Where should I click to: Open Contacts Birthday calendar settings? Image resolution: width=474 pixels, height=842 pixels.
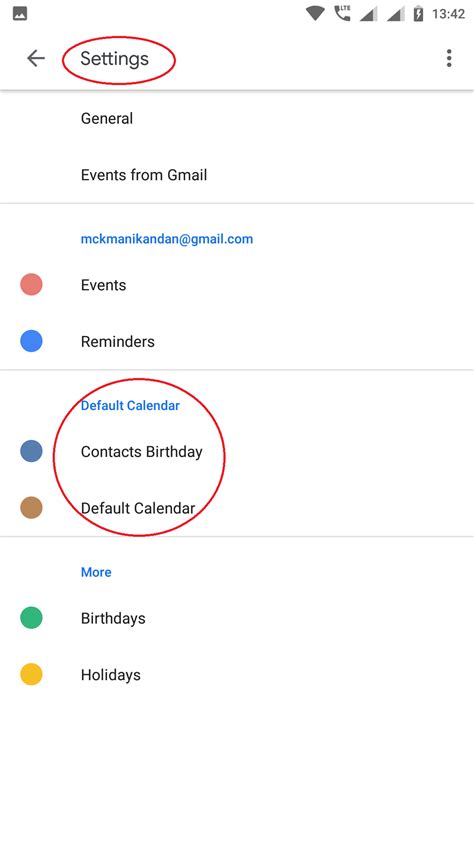[237, 452]
